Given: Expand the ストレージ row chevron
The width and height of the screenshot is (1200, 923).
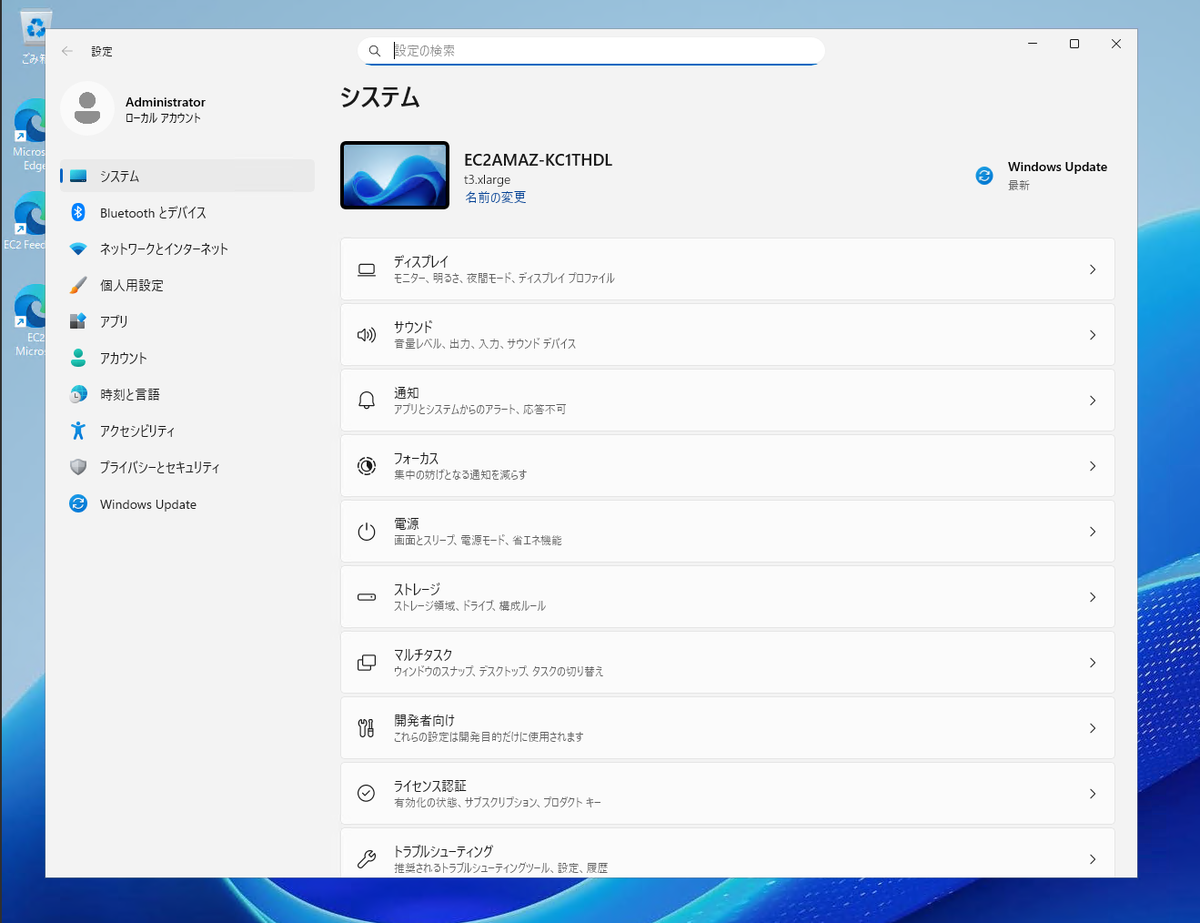Looking at the screenshot, I should (1092, 597).
